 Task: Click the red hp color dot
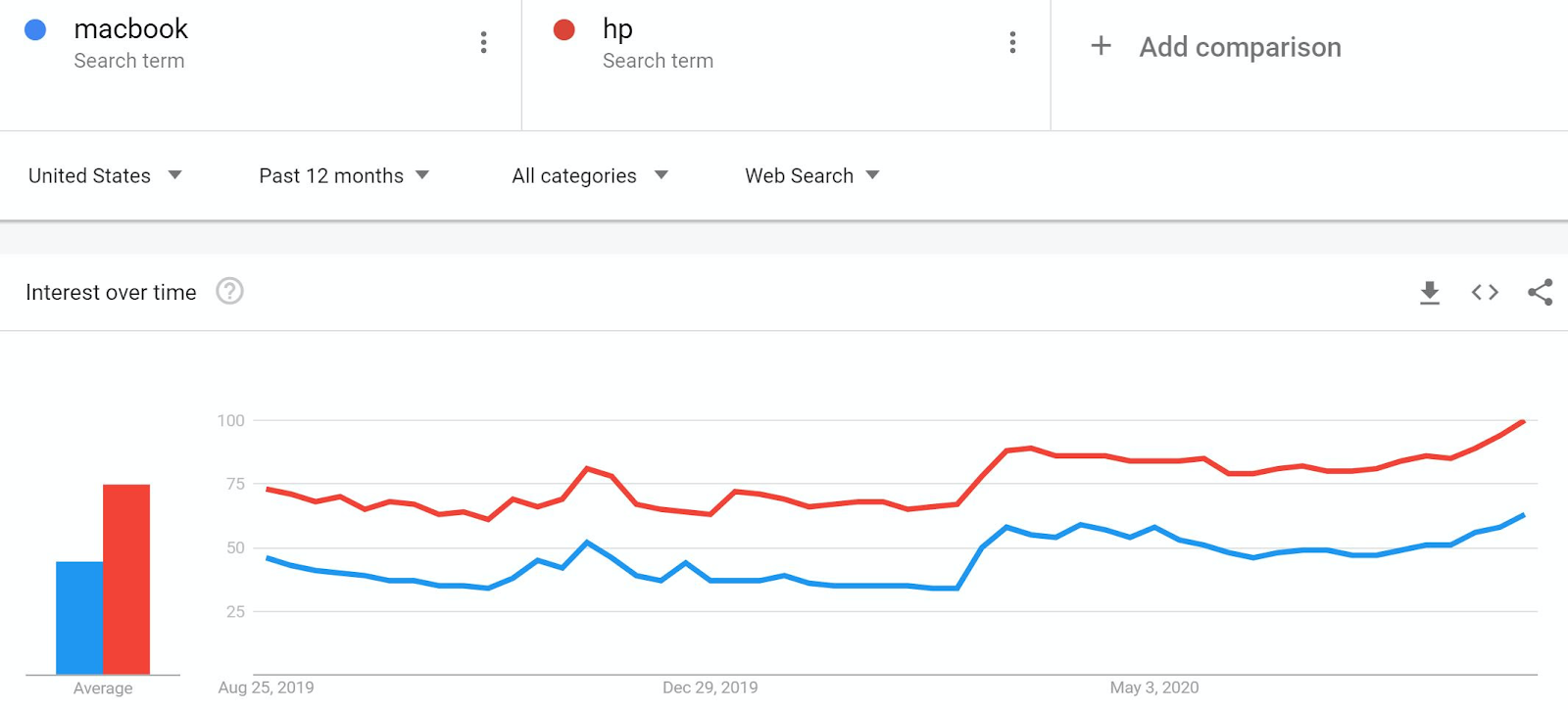tap(563, 30)
